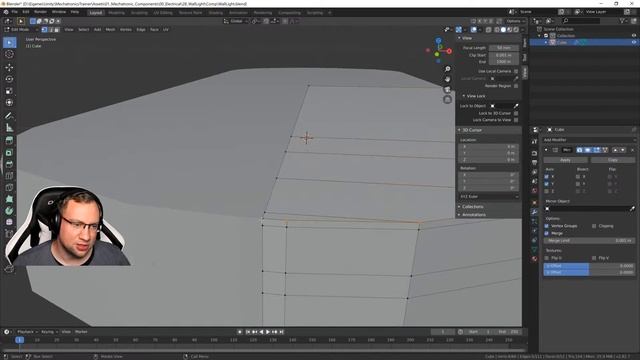Check Lock to 3D Cursor
The image size is (640, 360).
[516, 113]
